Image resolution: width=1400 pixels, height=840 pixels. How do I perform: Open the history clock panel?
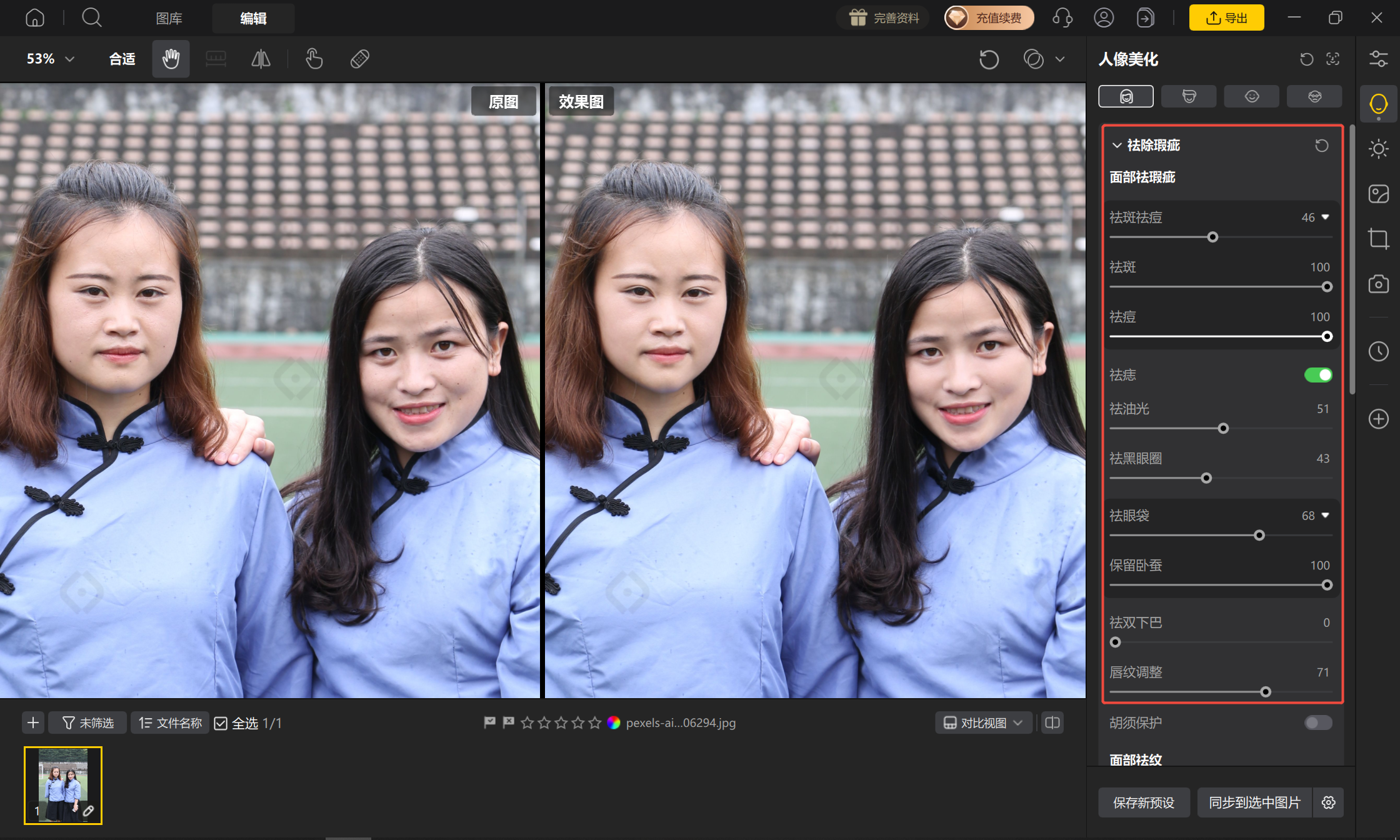pyautogui.click(x=1379, y=351)
